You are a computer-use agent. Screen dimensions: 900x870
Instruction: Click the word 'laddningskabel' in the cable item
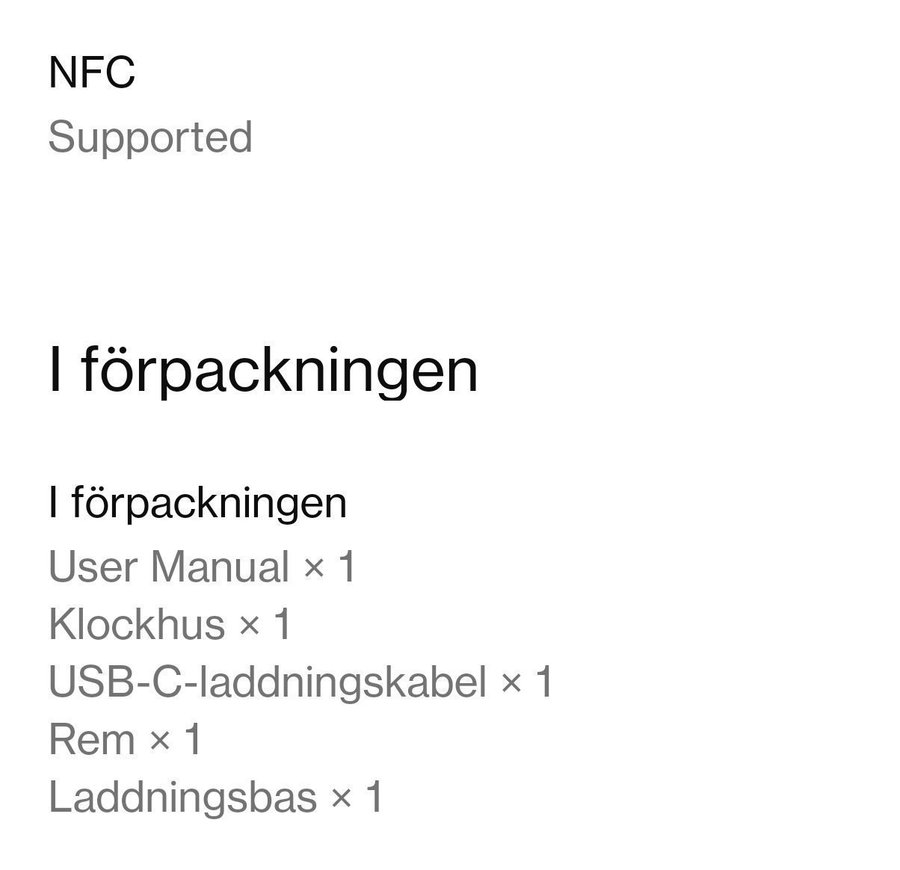pyautogui.click(x=338, y=683)
